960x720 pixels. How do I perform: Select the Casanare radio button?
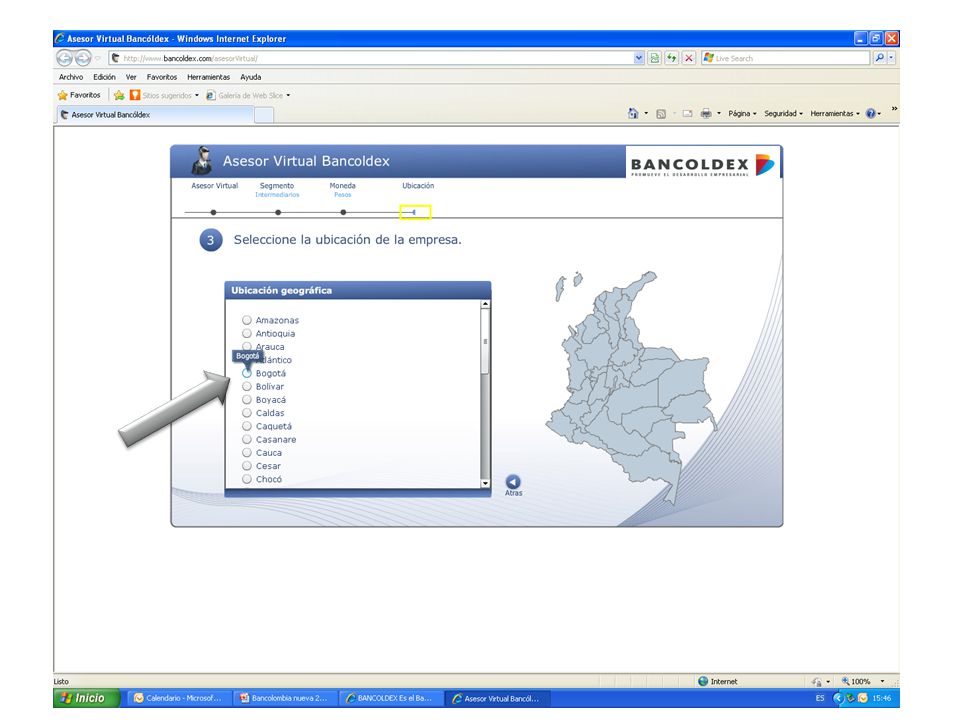(x=247, y=439)
